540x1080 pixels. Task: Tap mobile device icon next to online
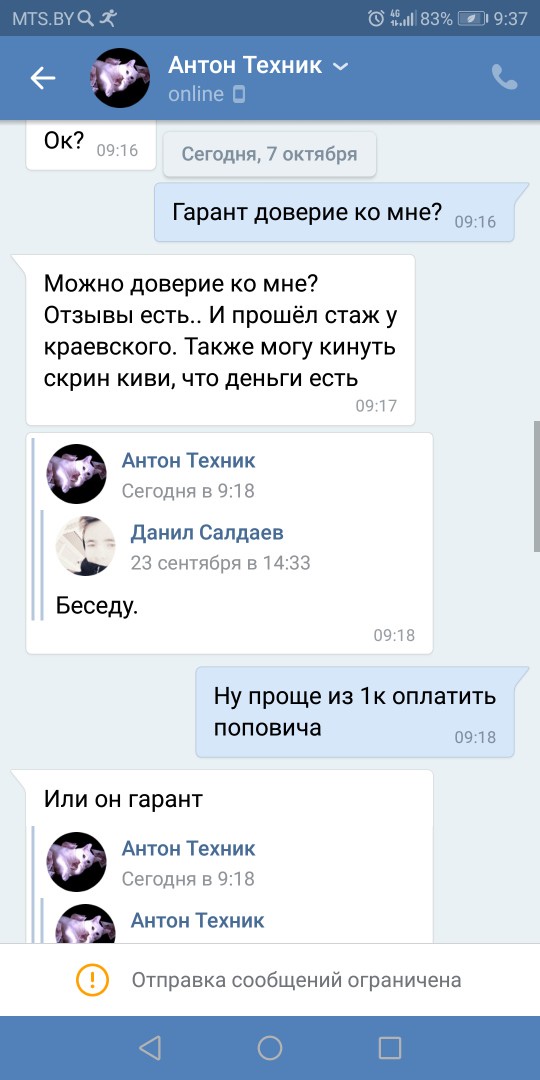click(238, 94)
